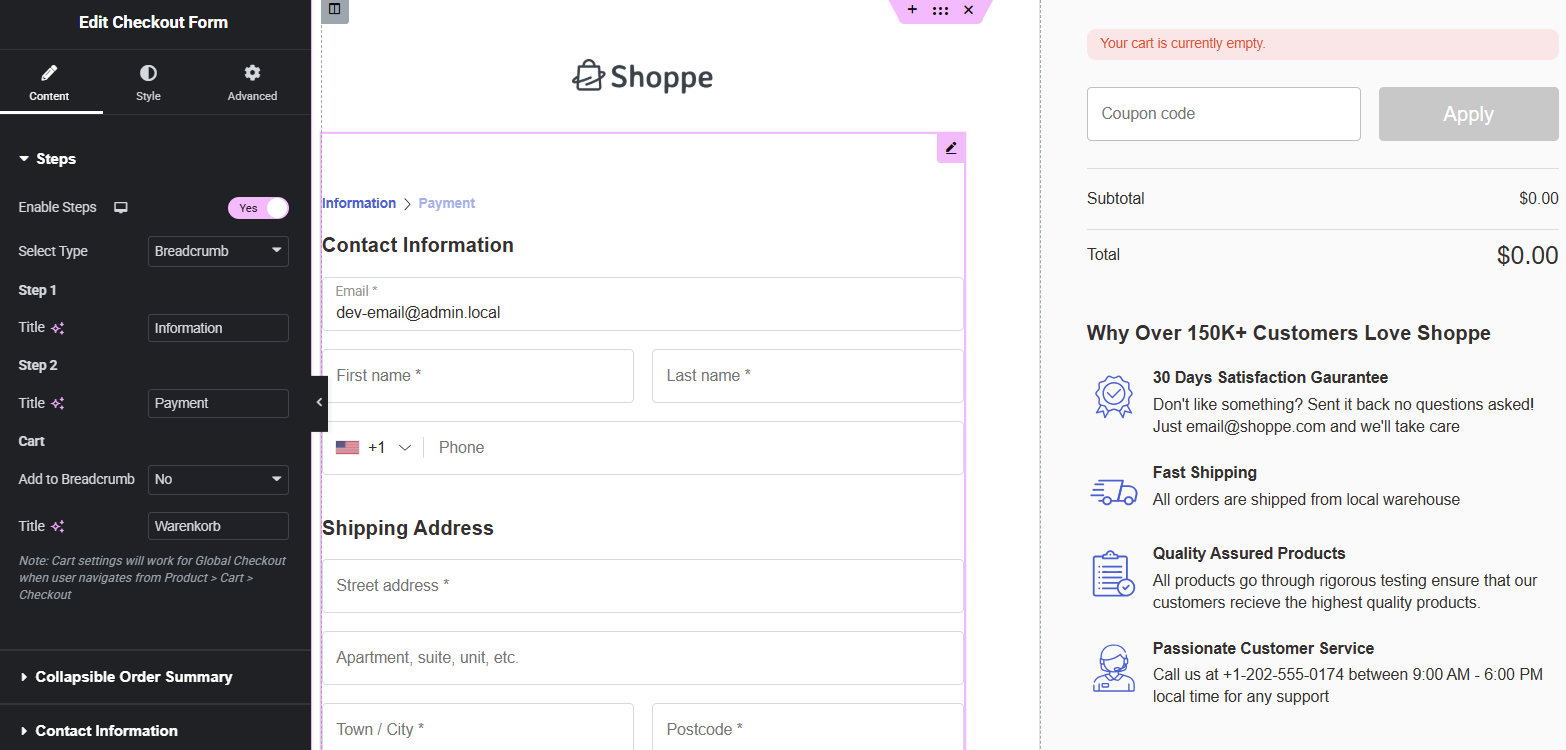Click the satisfaction guarantee badge icon

1113,397
